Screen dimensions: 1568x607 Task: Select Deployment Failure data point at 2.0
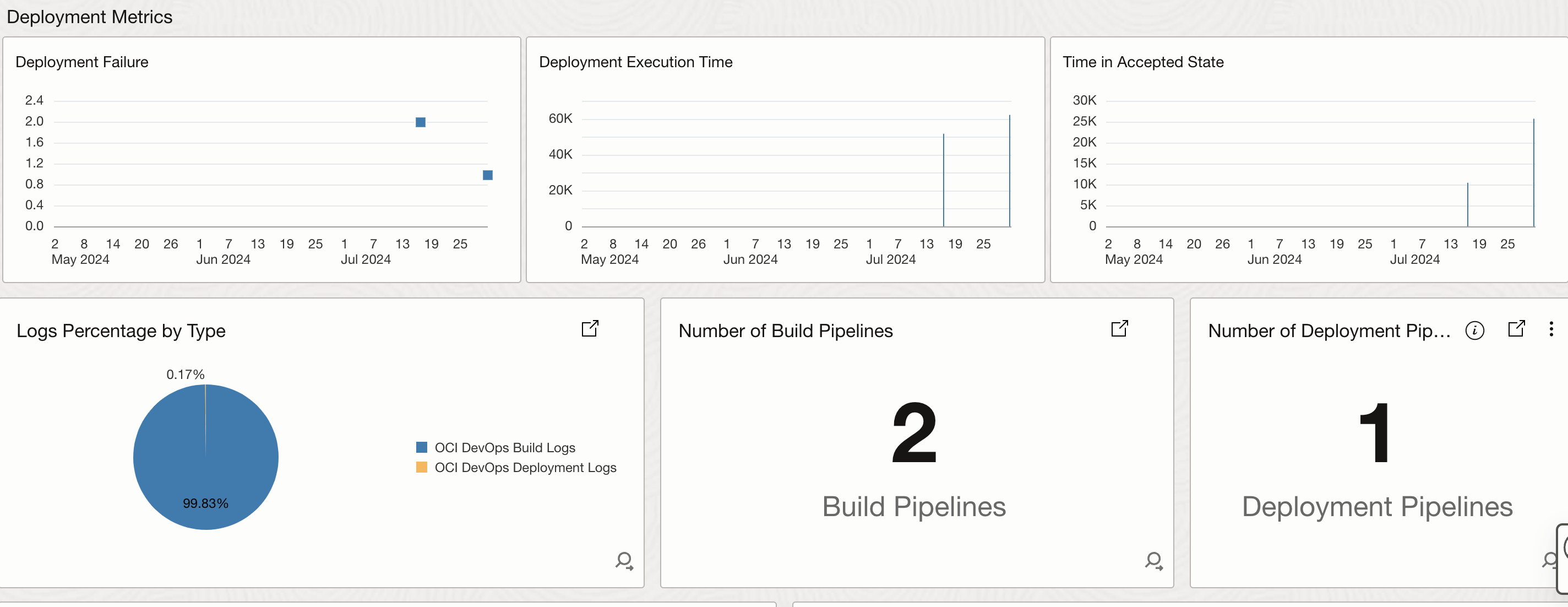(x=420, y=122)
